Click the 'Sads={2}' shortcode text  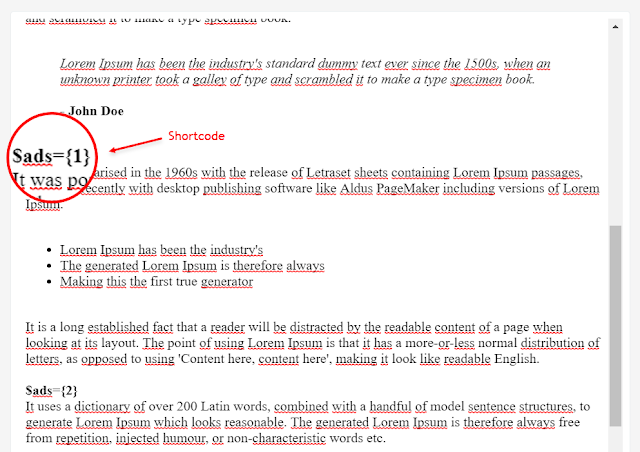[x=51, y=391]
